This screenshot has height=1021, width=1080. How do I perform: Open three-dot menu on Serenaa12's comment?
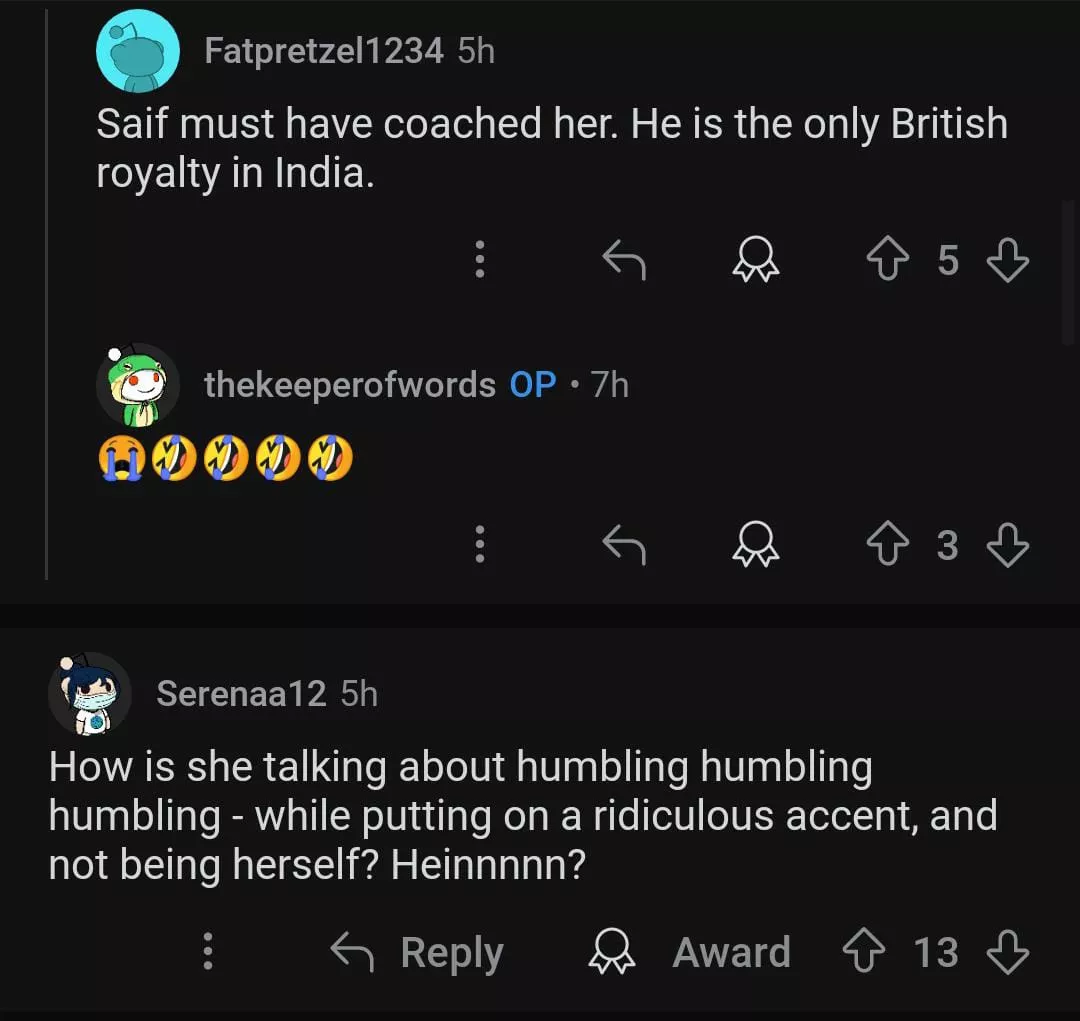208,952
